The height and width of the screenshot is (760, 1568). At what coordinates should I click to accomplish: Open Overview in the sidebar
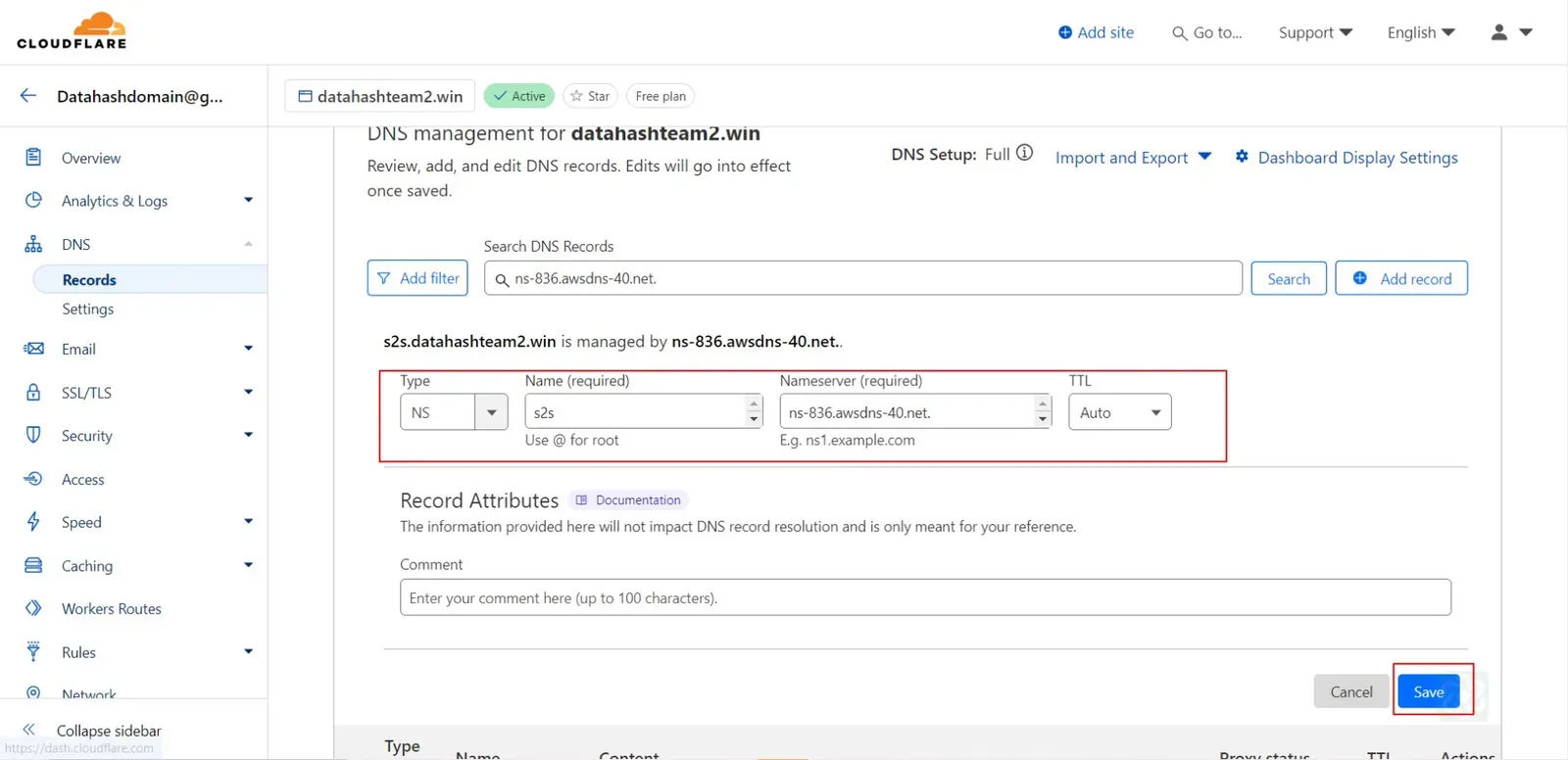pos(91,158)
